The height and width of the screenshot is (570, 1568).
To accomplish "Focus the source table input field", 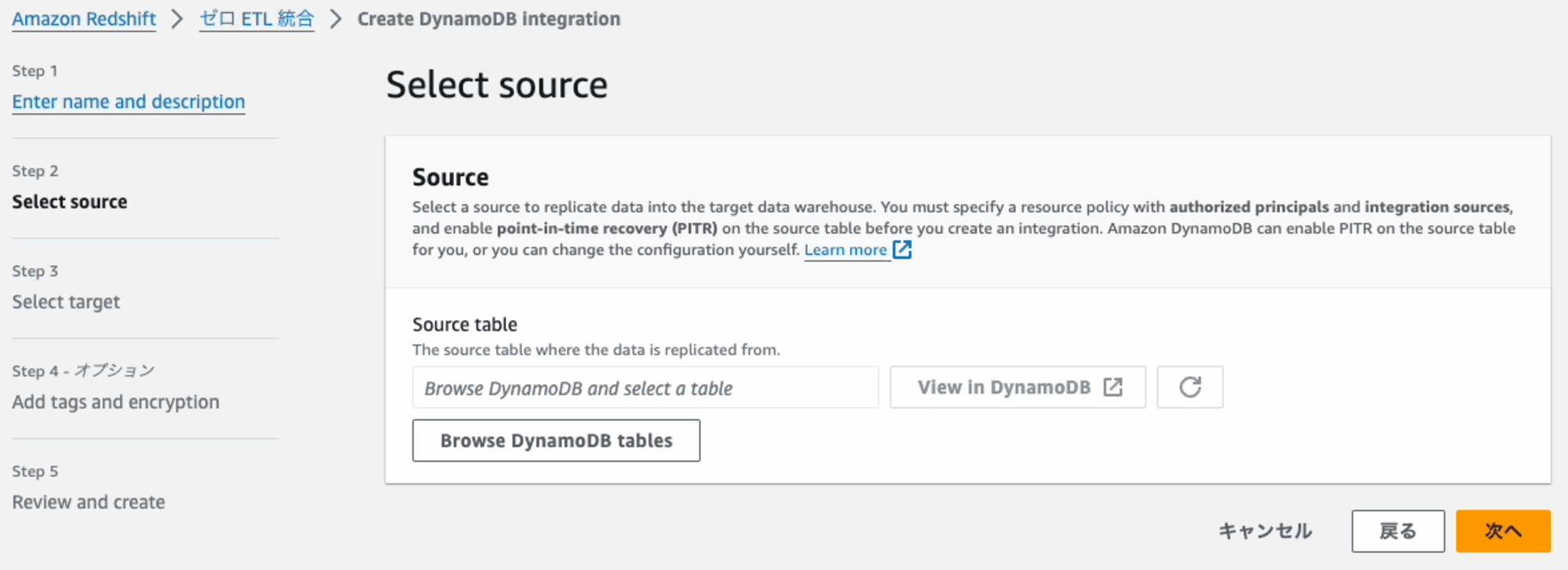I will [645, 387].
